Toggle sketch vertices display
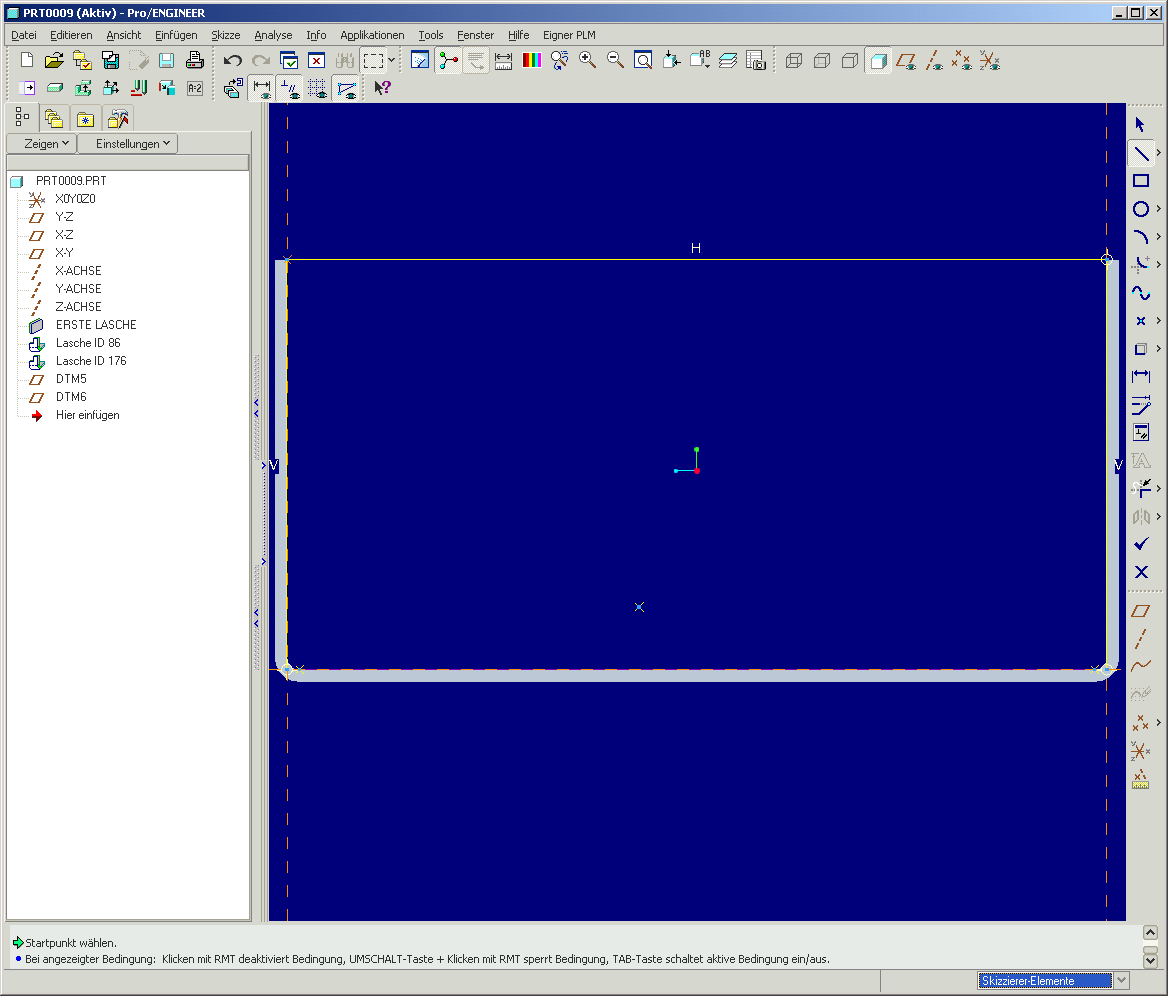 pyautogui.click(x=346, y=89)
